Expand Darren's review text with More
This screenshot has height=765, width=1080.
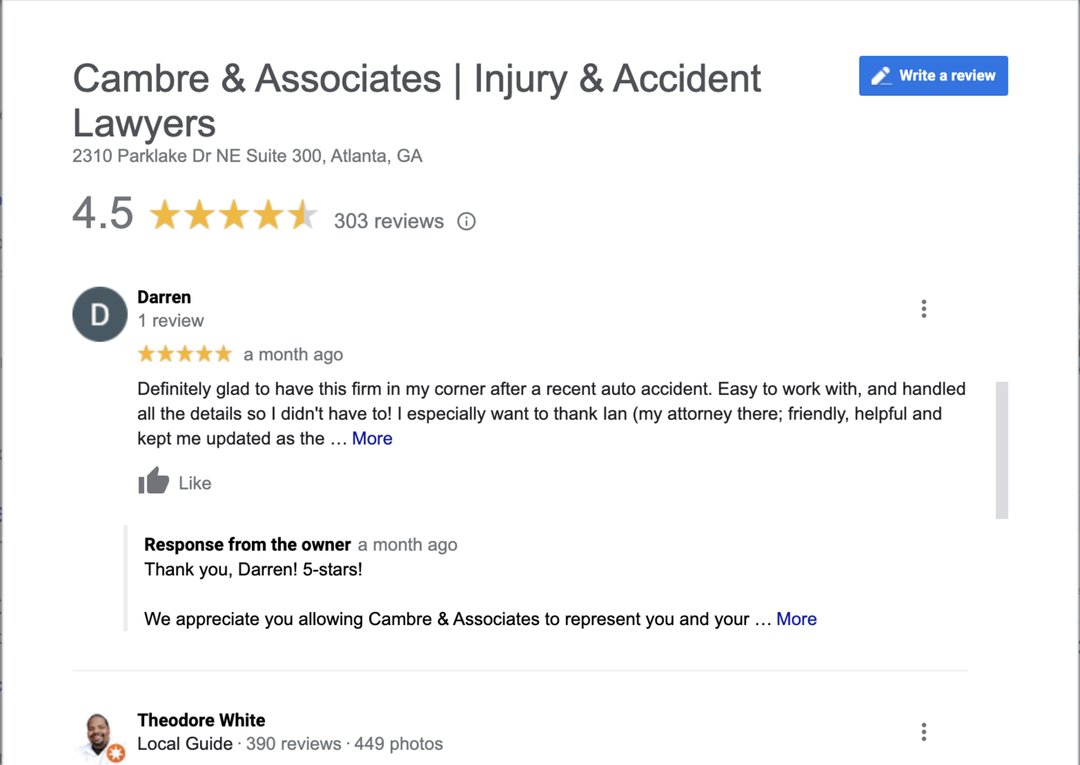click(372, 438)
